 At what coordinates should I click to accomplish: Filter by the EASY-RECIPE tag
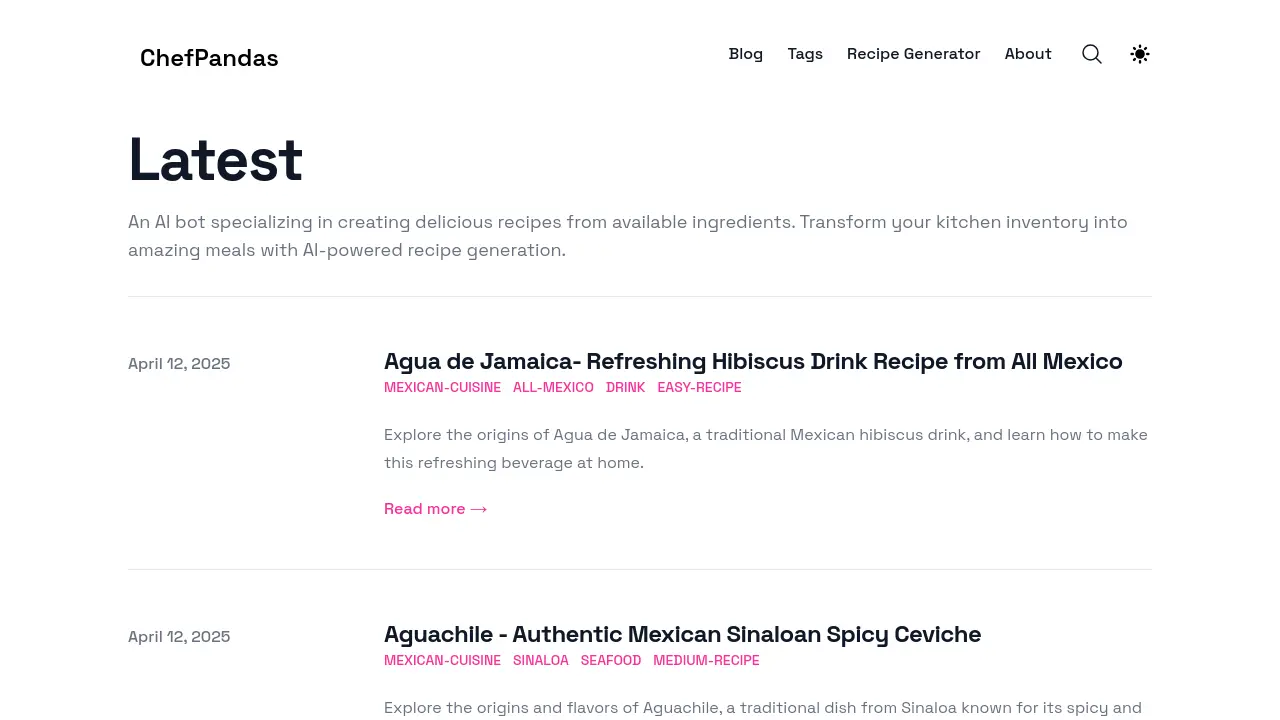(x=699, y=387)
